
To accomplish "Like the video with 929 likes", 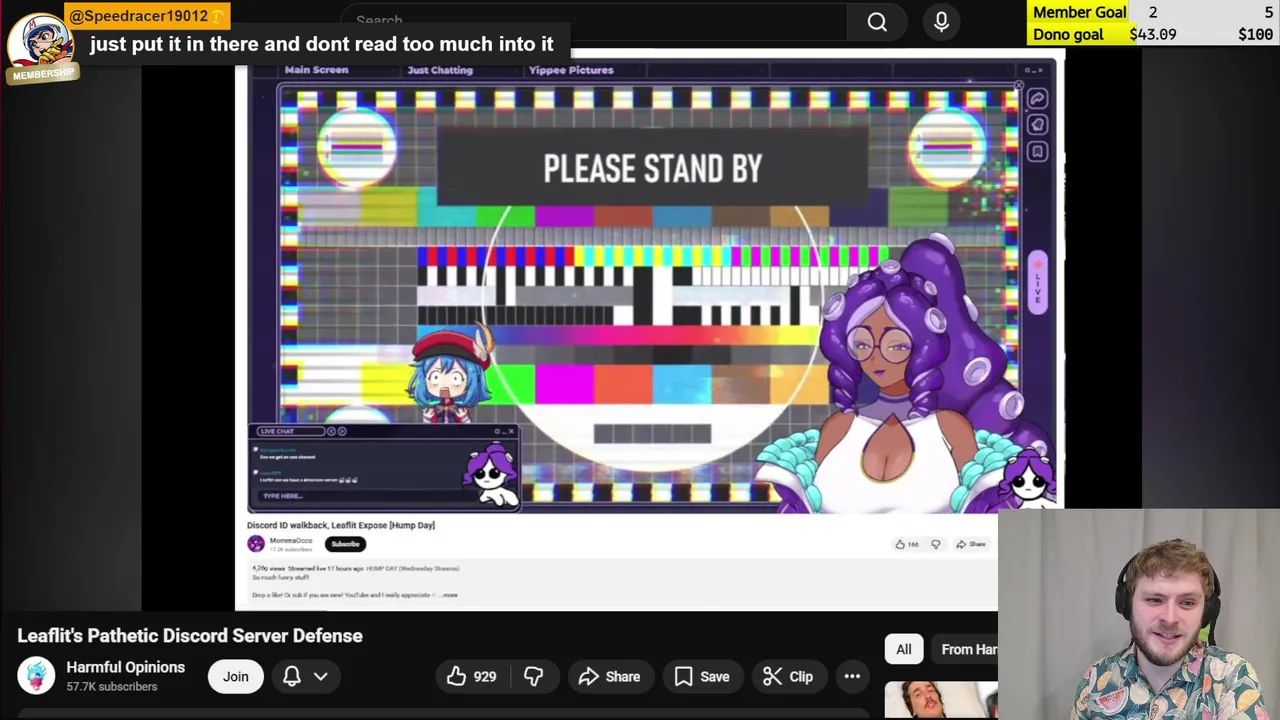I will 471,677.
